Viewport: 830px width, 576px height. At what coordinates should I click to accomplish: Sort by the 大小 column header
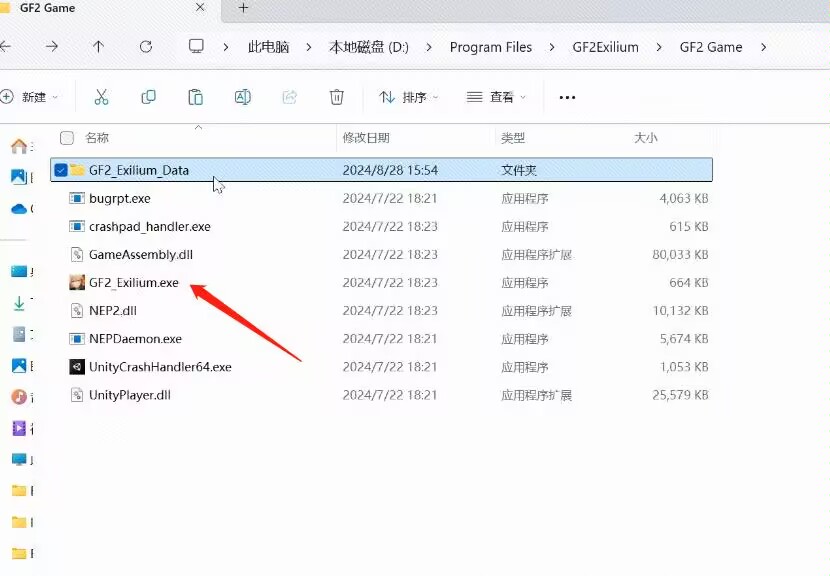click(x=646, y=138)
